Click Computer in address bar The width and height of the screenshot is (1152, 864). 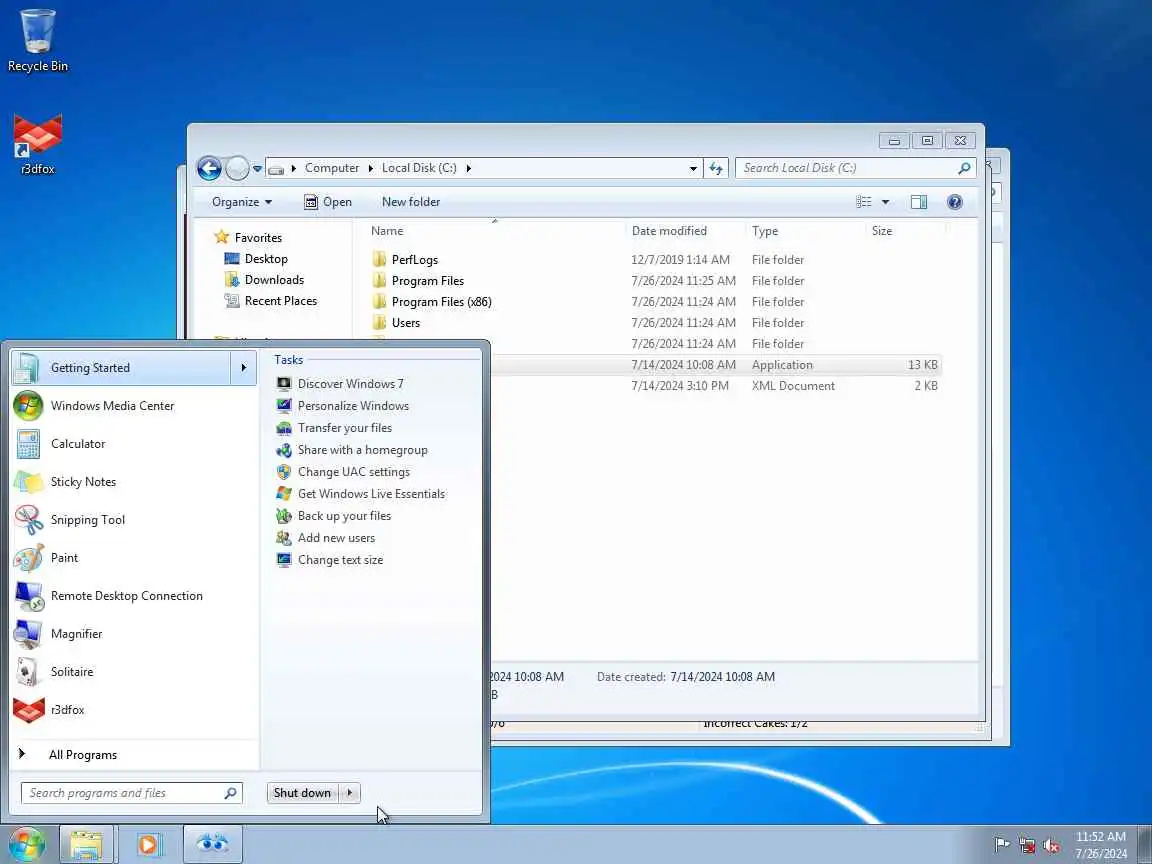point(332,168)
